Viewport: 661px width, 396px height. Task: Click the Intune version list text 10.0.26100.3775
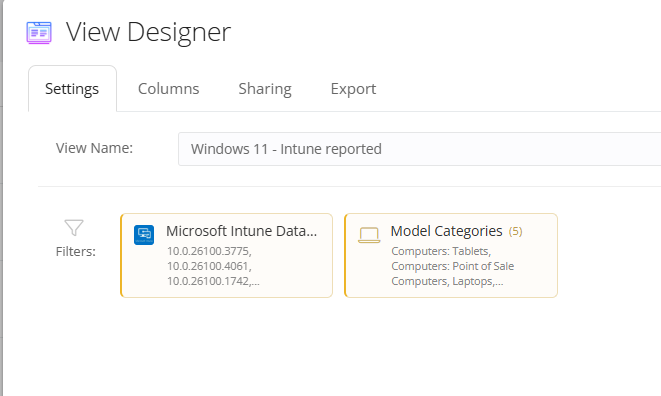(x=209, y=251)
